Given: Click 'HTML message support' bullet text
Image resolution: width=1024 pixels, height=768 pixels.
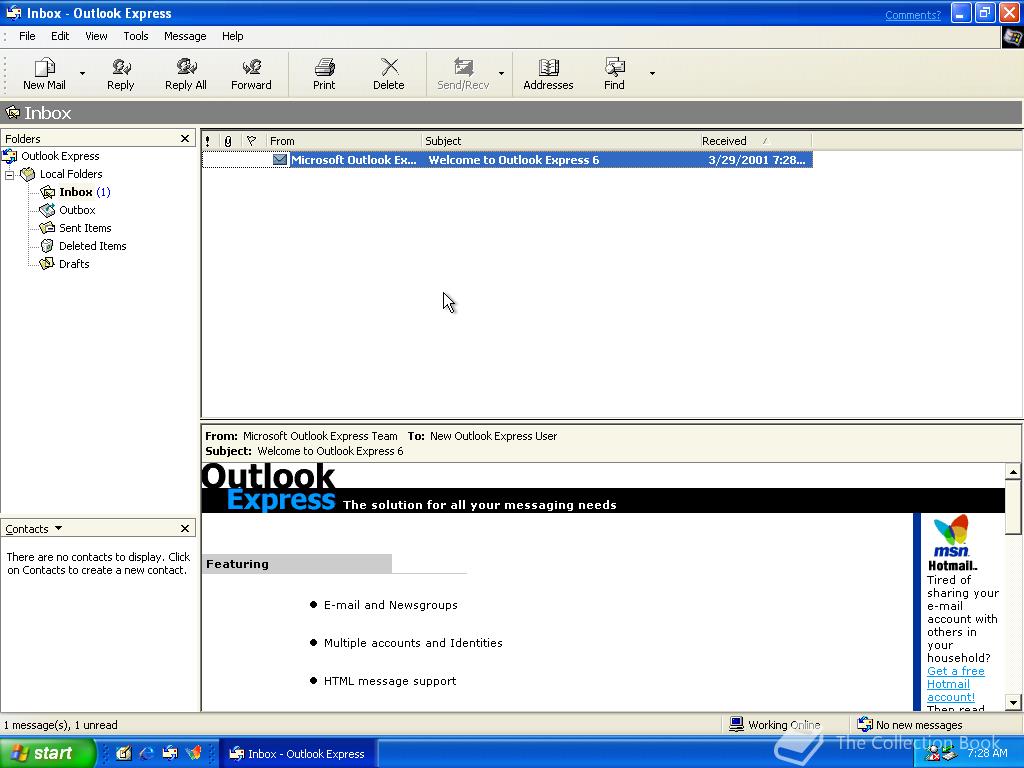Looking at the screenshot, I should [390, 681].
